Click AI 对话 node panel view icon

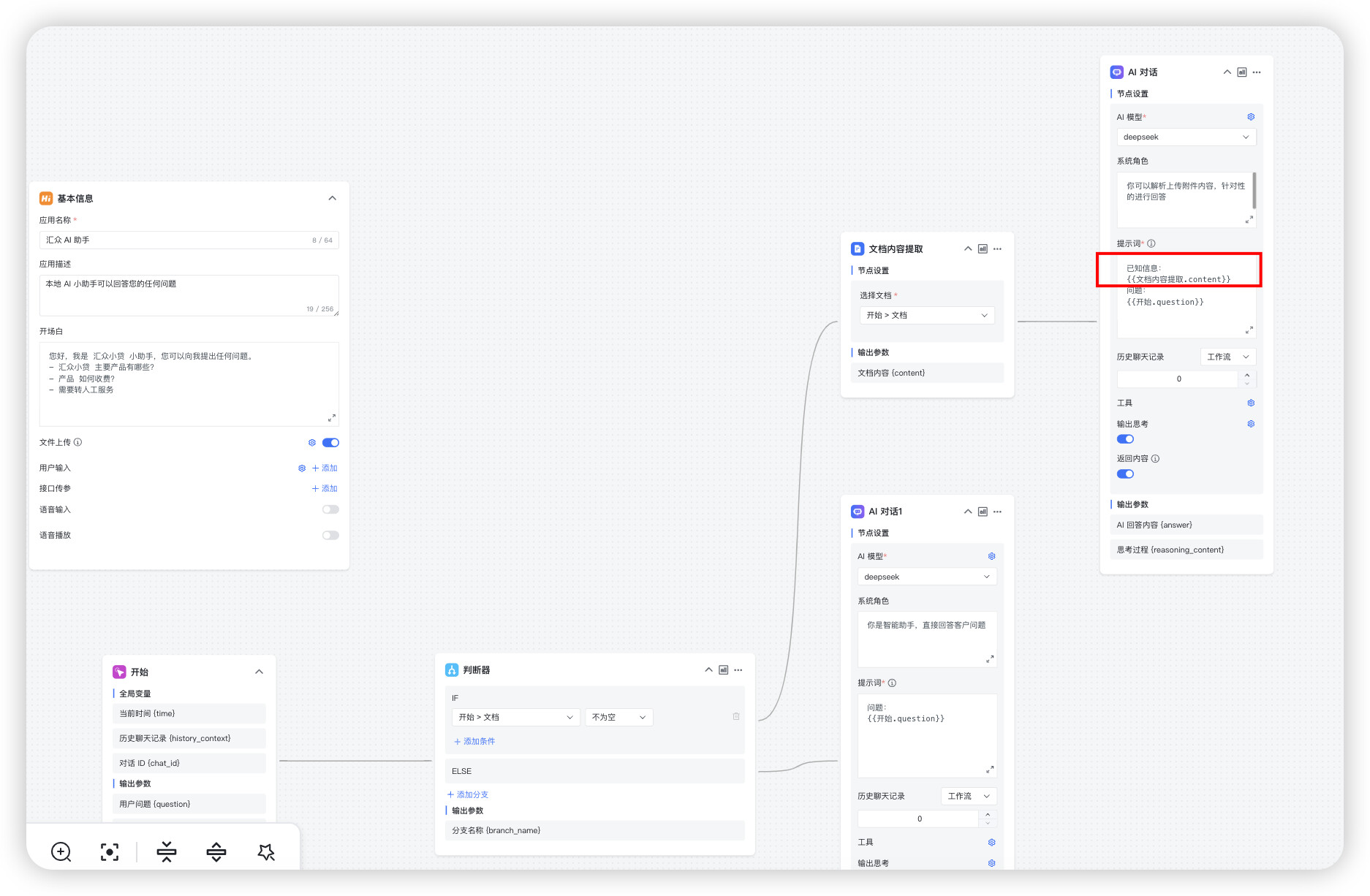tap(1242, 72)
